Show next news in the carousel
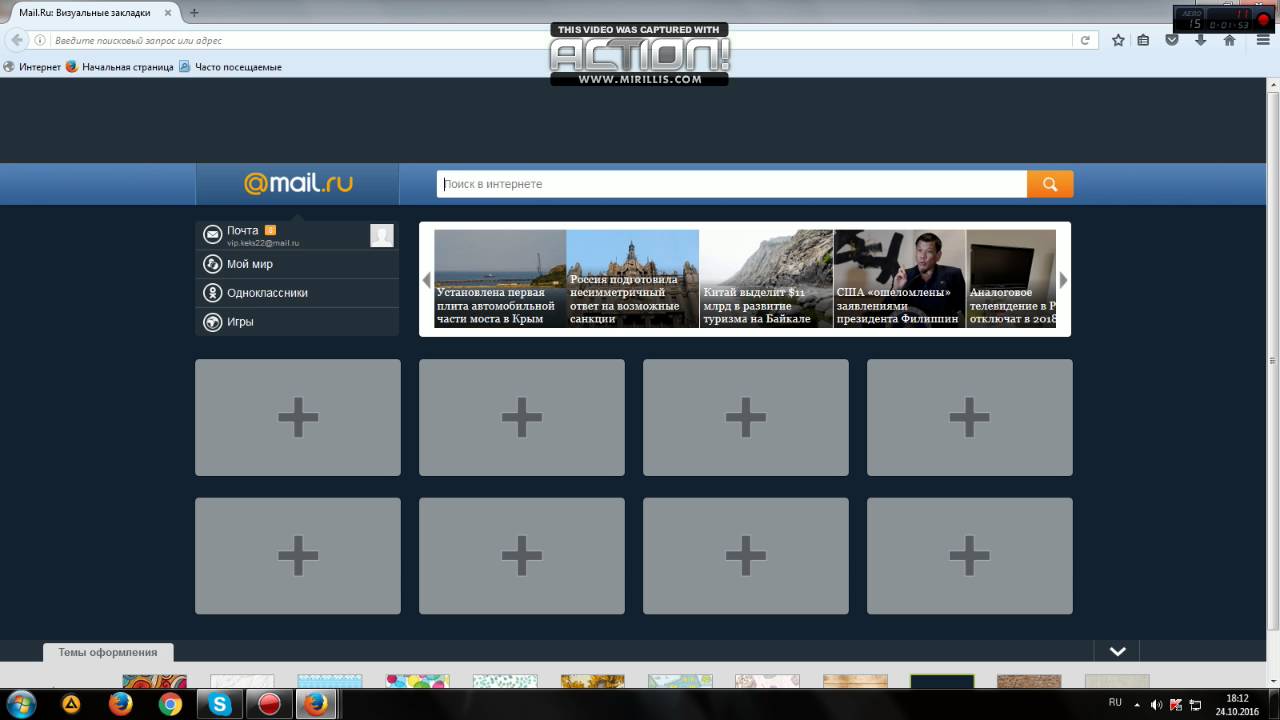Viewport: 1280px width, 720px height. (x=1063, y=280)
